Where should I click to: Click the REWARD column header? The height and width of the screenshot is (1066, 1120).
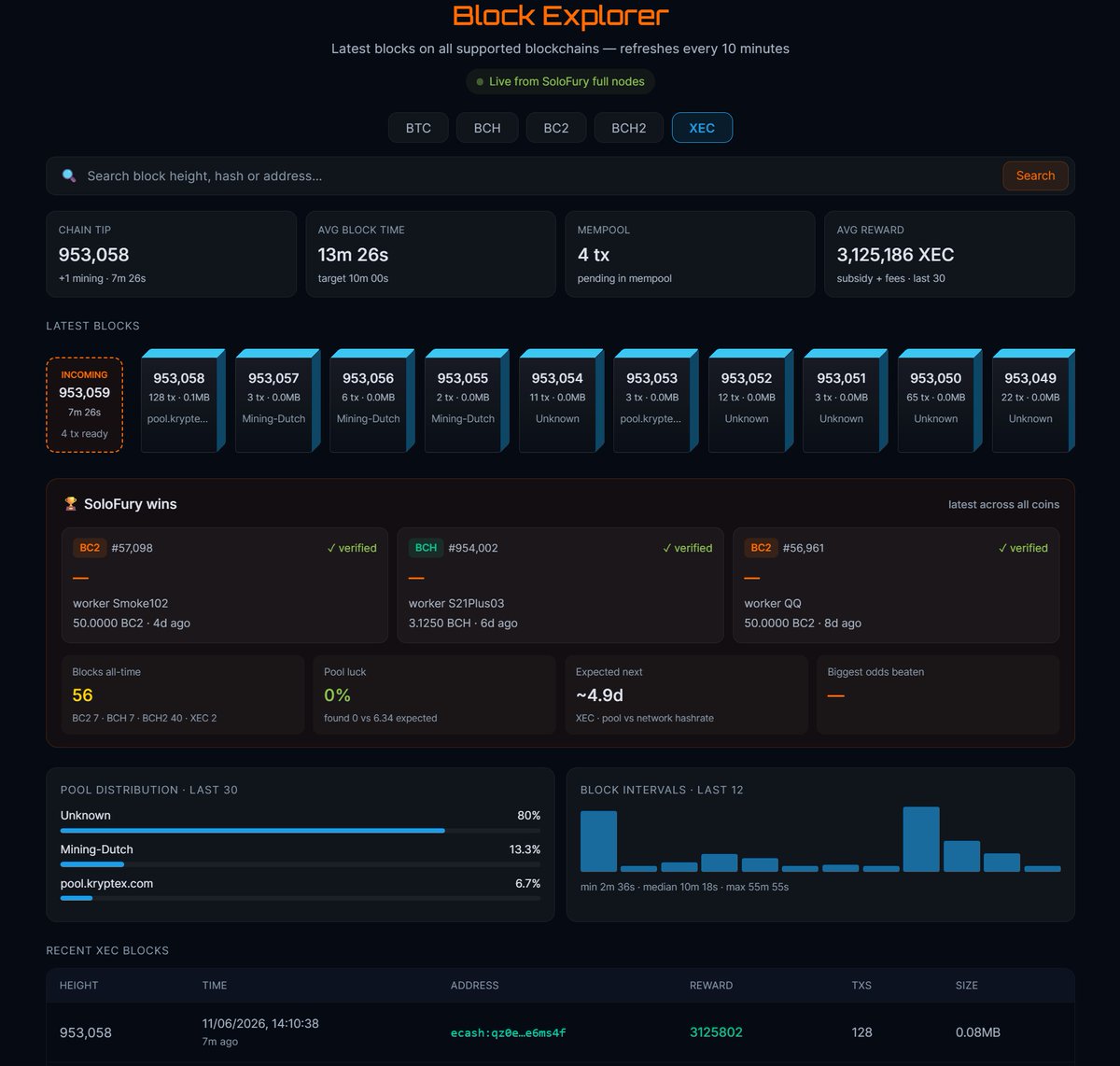(x=711, y=986)
